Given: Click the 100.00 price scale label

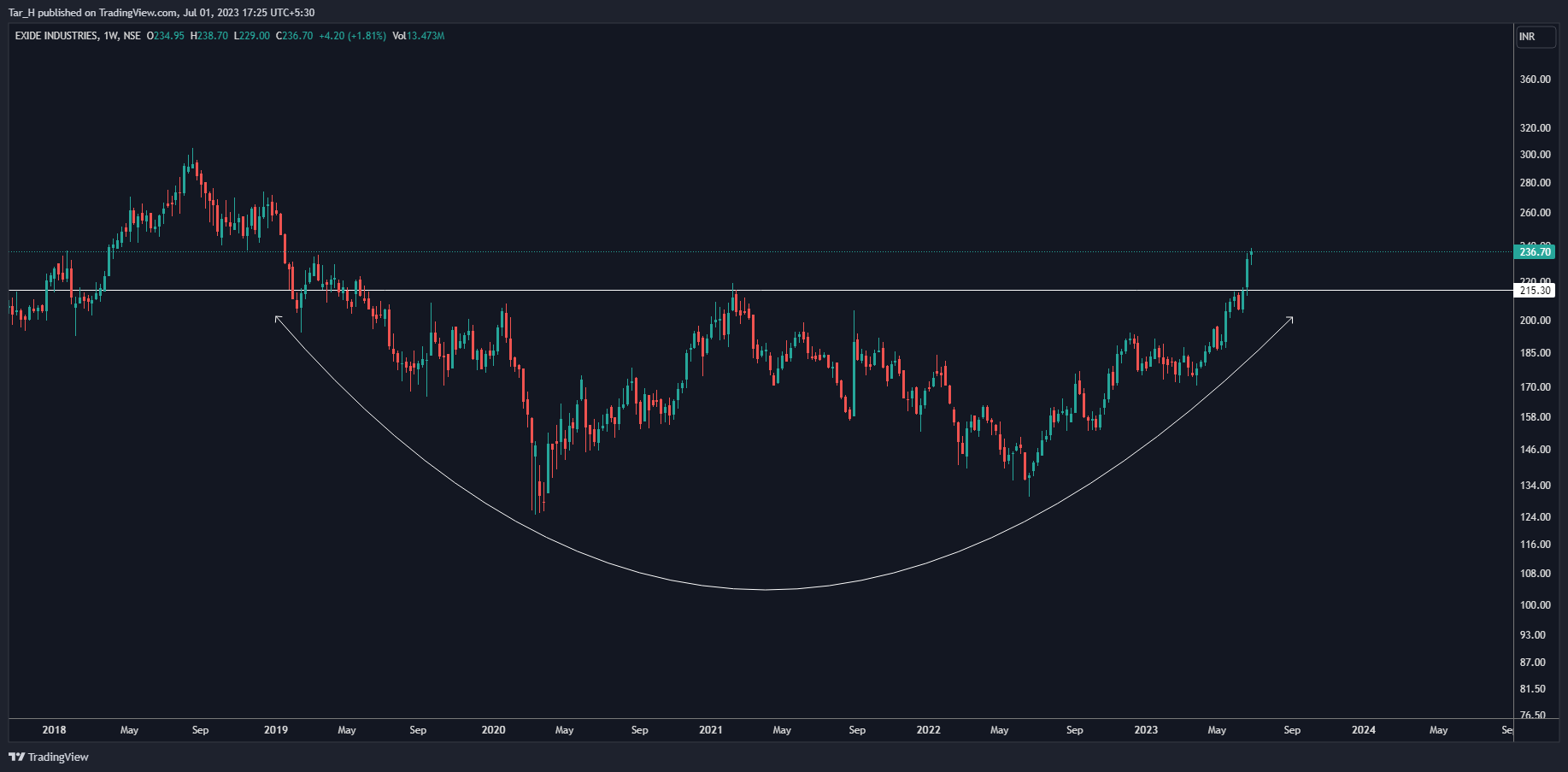Looking at the screenshot, I should click(x=1535, y=605).
